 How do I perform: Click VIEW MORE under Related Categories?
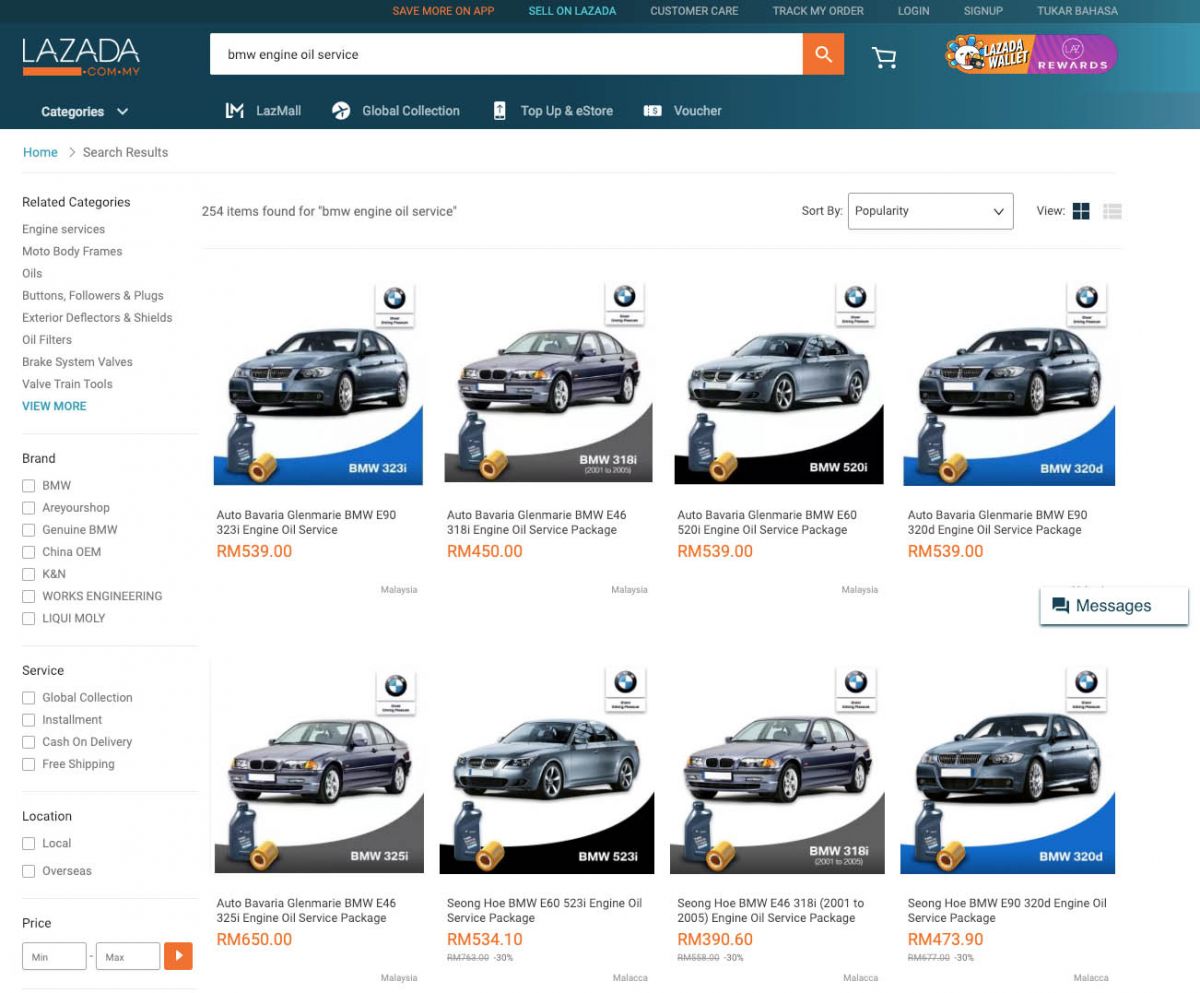54,406
